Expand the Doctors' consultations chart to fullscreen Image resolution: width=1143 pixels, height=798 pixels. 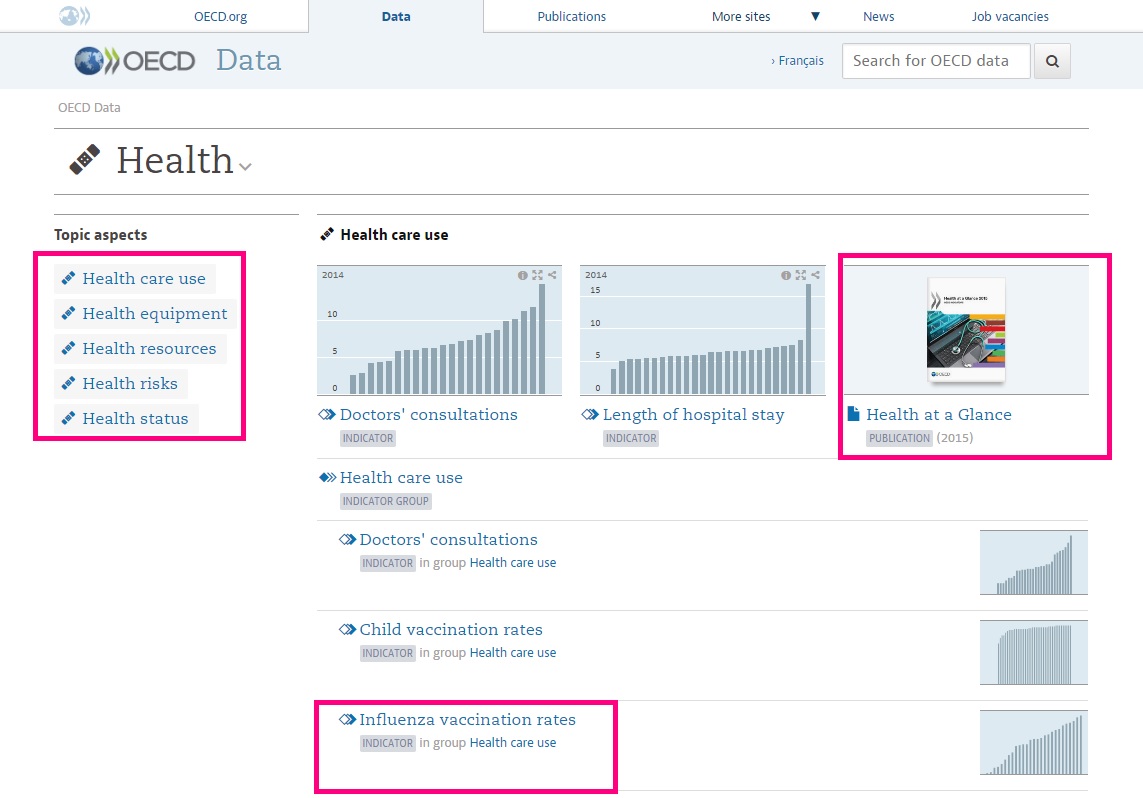[537, 275]
